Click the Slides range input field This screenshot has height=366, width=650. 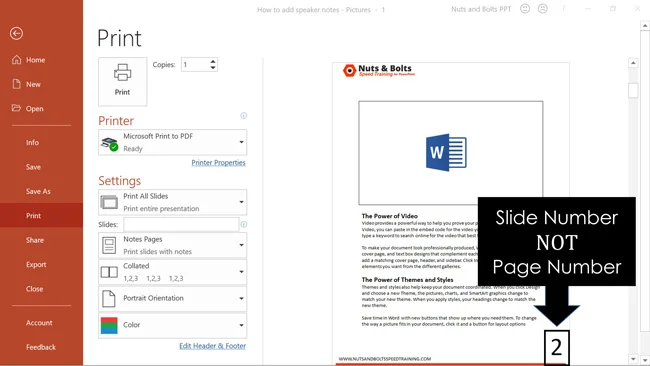click(181, 224)
